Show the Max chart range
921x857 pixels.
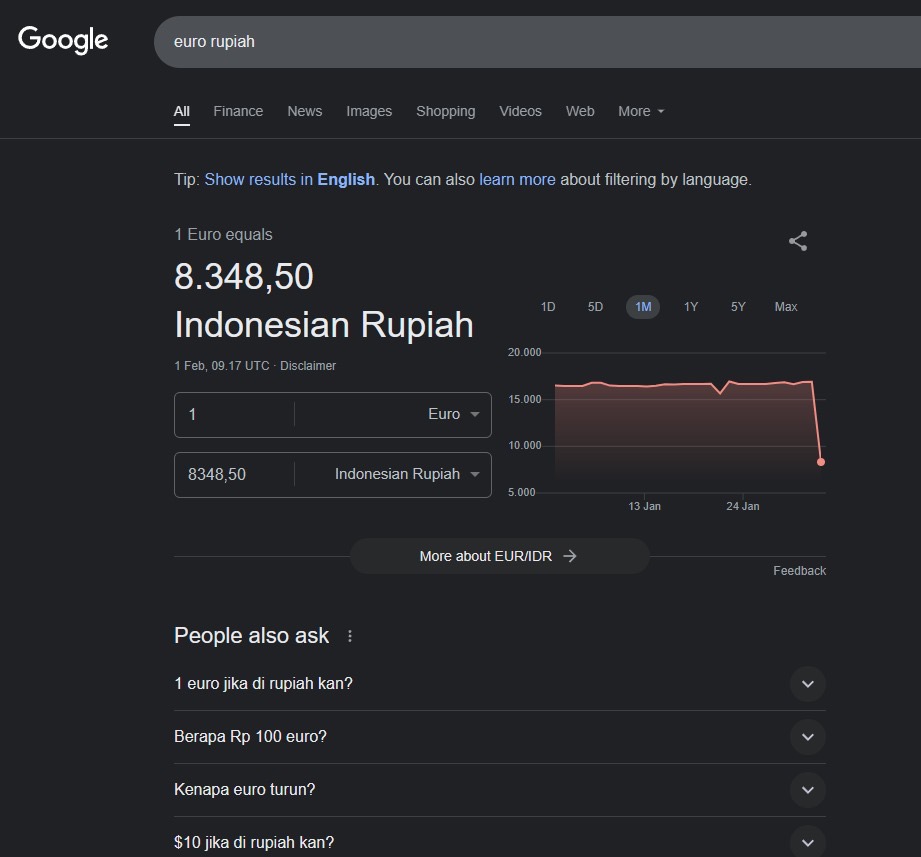click(786, 307)
